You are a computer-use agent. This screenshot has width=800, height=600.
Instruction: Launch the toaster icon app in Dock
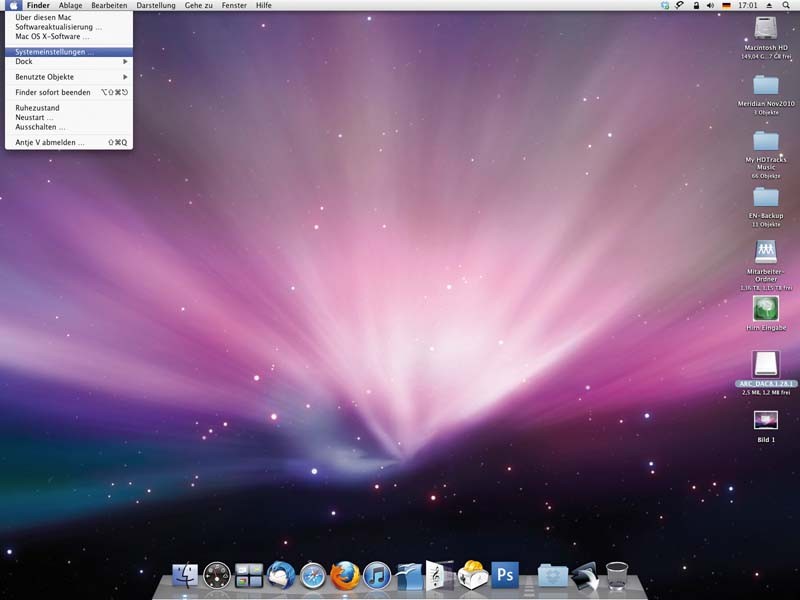click(x=472, y=575)
